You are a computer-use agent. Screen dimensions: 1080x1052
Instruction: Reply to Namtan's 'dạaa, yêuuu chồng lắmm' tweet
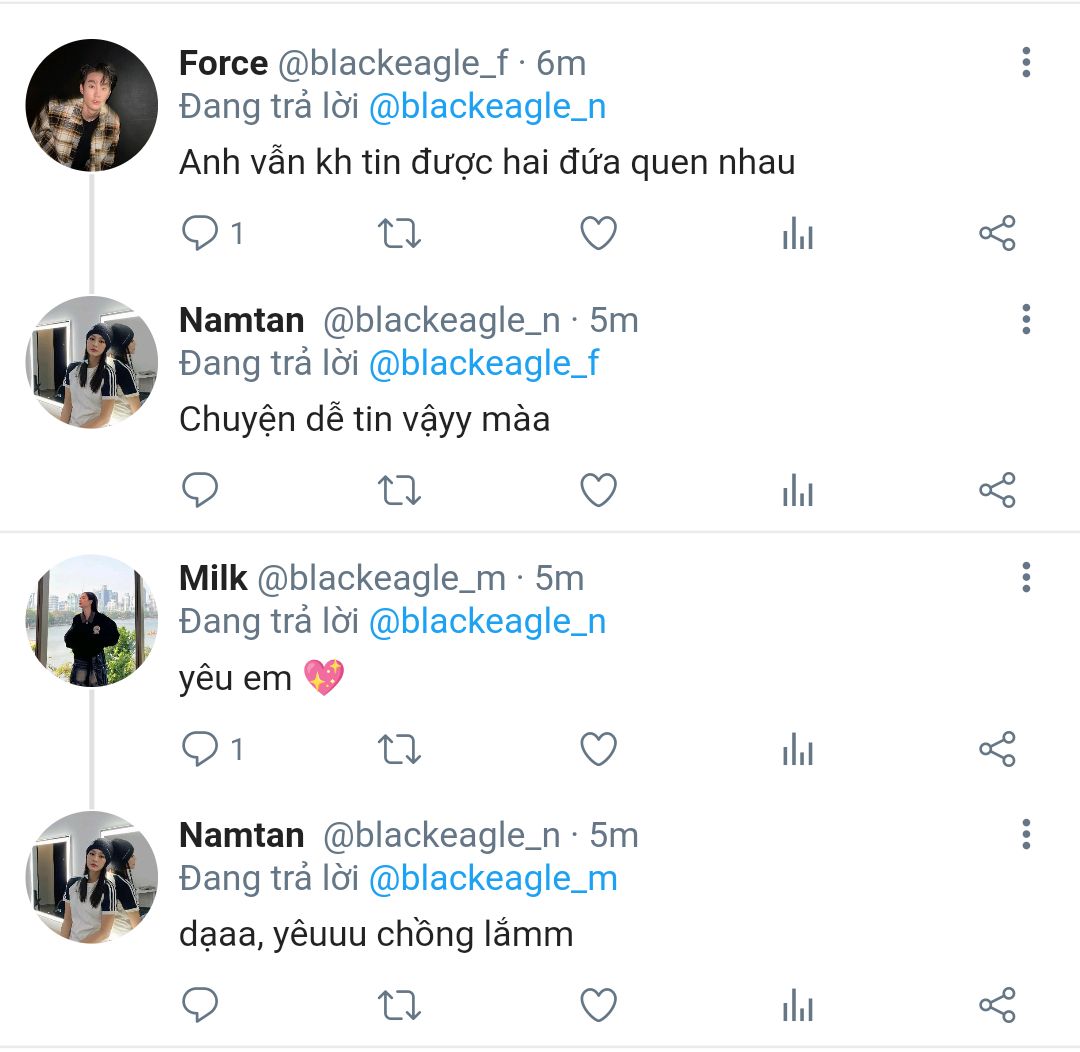200,1005
